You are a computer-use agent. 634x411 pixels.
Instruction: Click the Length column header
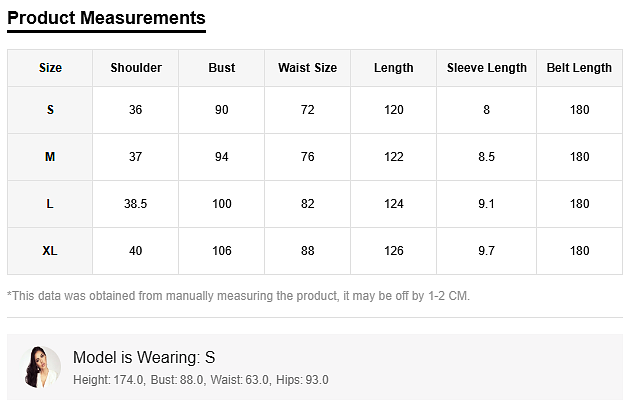coord(394,68)
